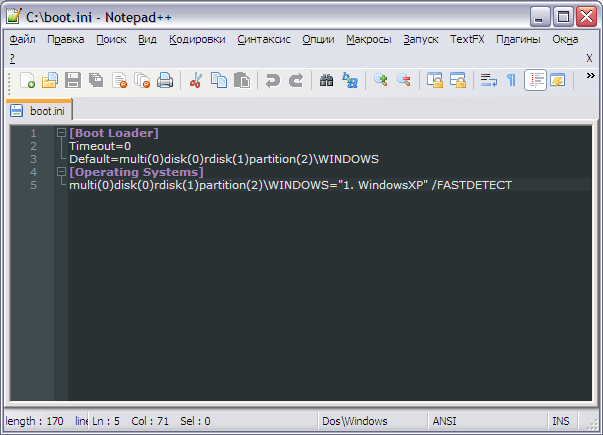This screenshot has width=603, height=435.
Task: Open the Правка menu
Action: click(x=65, y=39)
